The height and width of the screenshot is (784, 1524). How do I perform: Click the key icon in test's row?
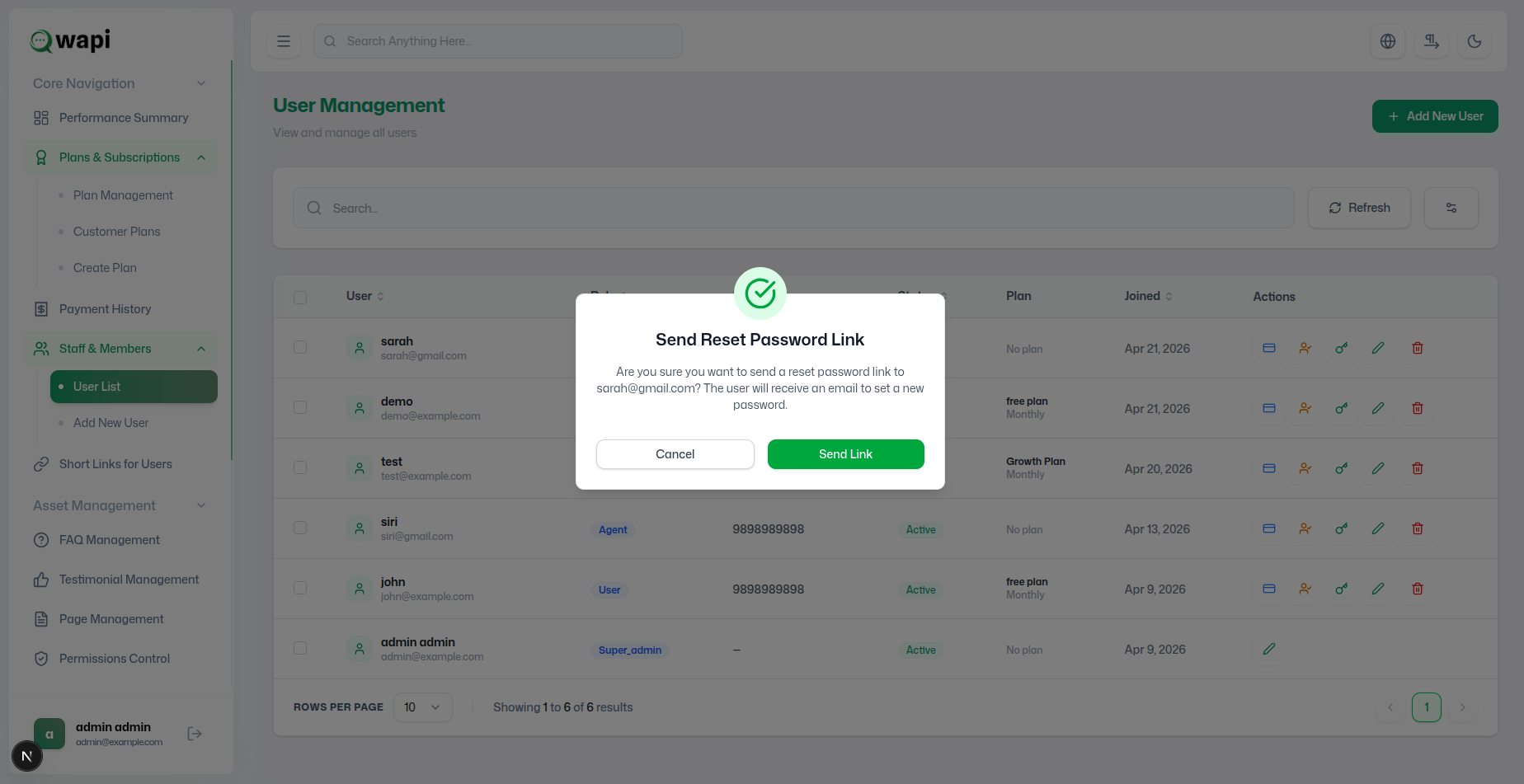(1342, 468)
